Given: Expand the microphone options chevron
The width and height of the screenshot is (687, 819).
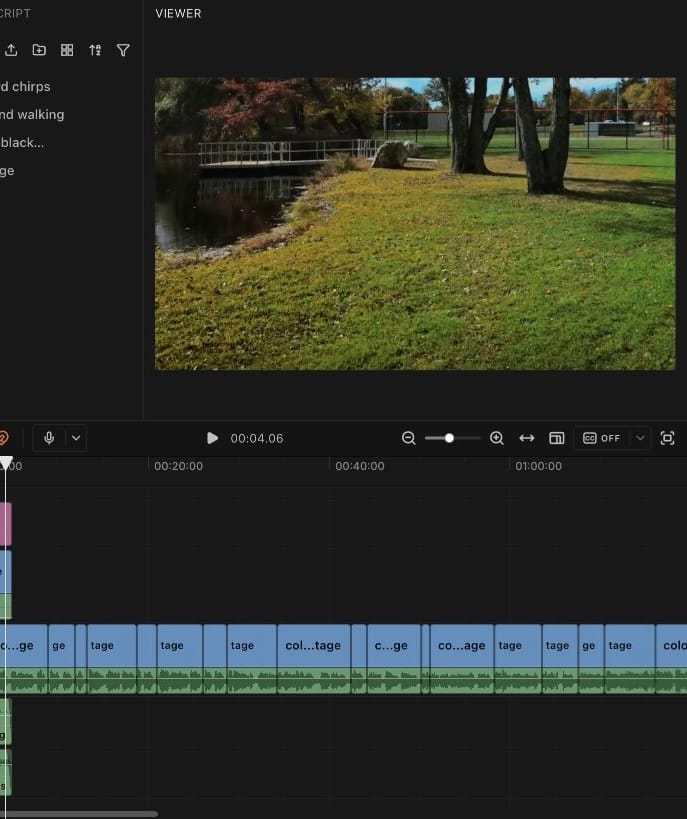Looking at the screenshot, I should tap(76, 438).
